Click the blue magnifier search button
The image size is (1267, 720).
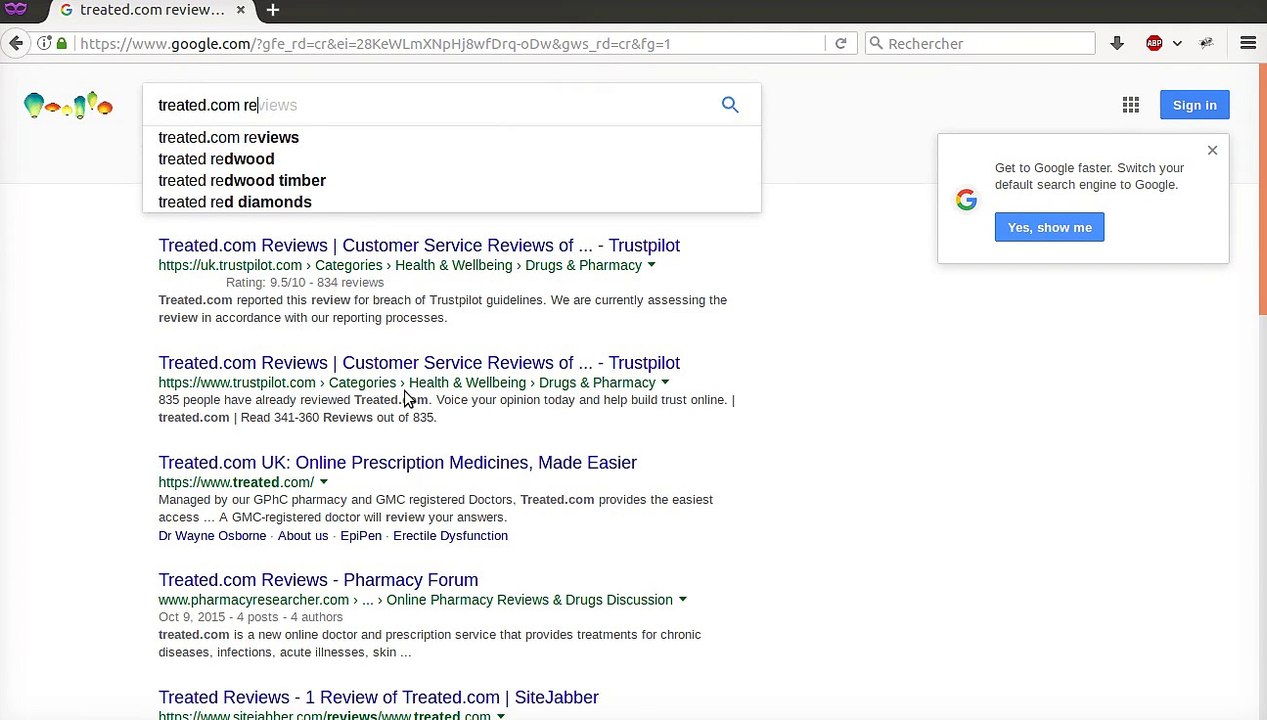(x=730, y=105)
